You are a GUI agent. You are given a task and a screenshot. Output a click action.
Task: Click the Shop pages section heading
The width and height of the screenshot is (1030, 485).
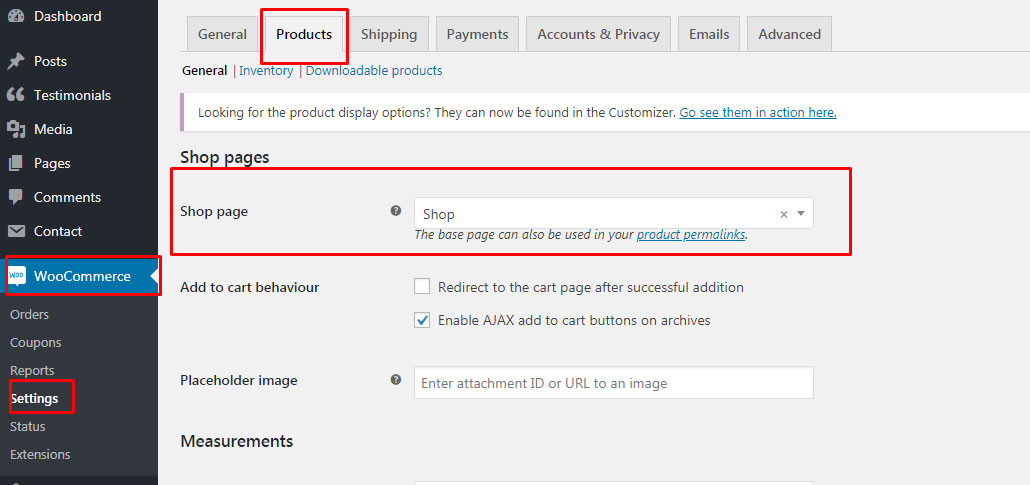(x=225, y=158)
